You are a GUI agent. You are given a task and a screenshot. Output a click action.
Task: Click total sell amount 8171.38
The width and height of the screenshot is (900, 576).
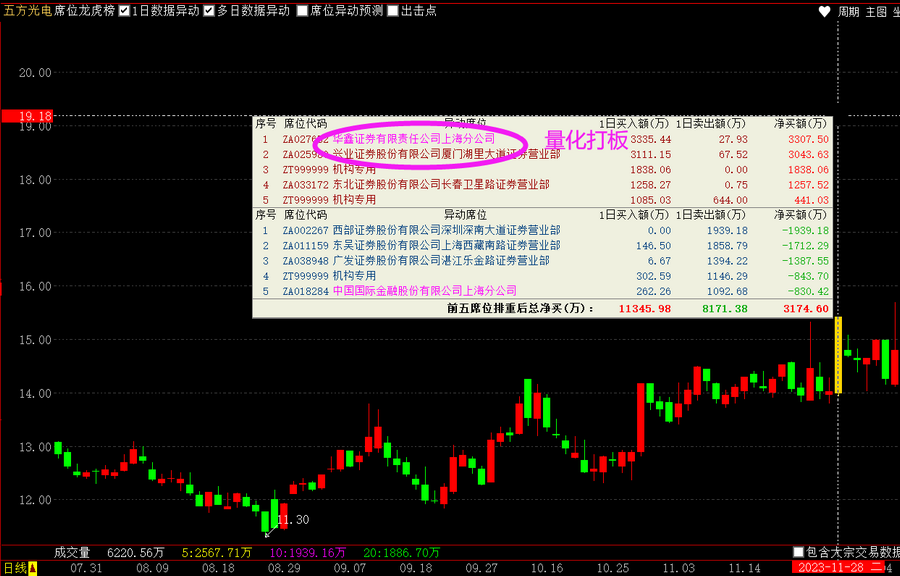click(725, 309)
